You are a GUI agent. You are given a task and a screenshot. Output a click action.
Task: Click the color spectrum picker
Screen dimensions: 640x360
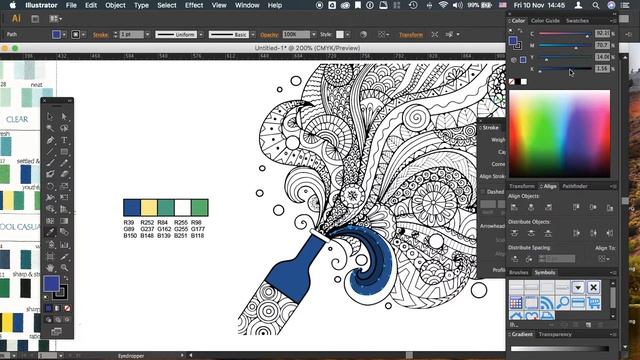click(x=560, y=134)
